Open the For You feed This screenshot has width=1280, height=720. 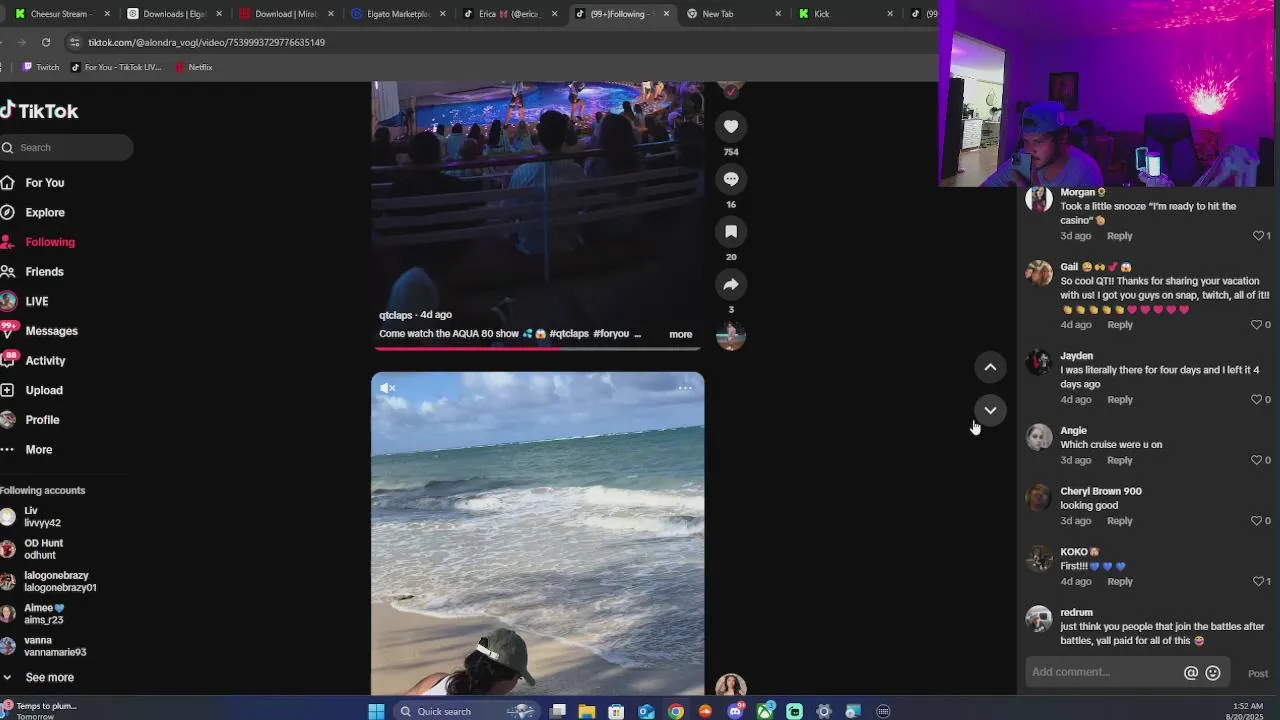point(33,183)
